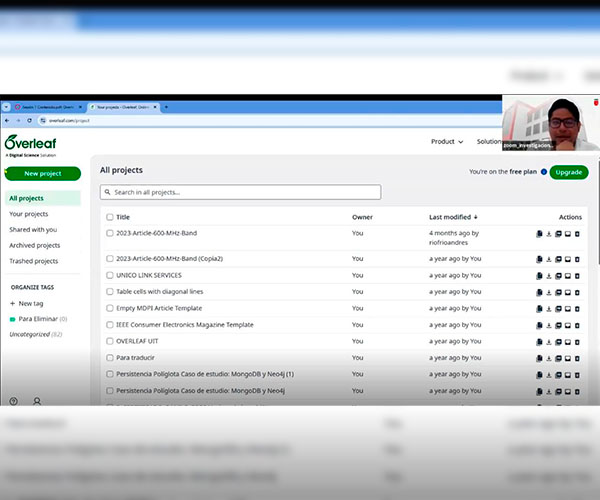Reload the browser page
The width and height of the screenshot is (600, 500).
pyautogui.click(x=29, y=121)
